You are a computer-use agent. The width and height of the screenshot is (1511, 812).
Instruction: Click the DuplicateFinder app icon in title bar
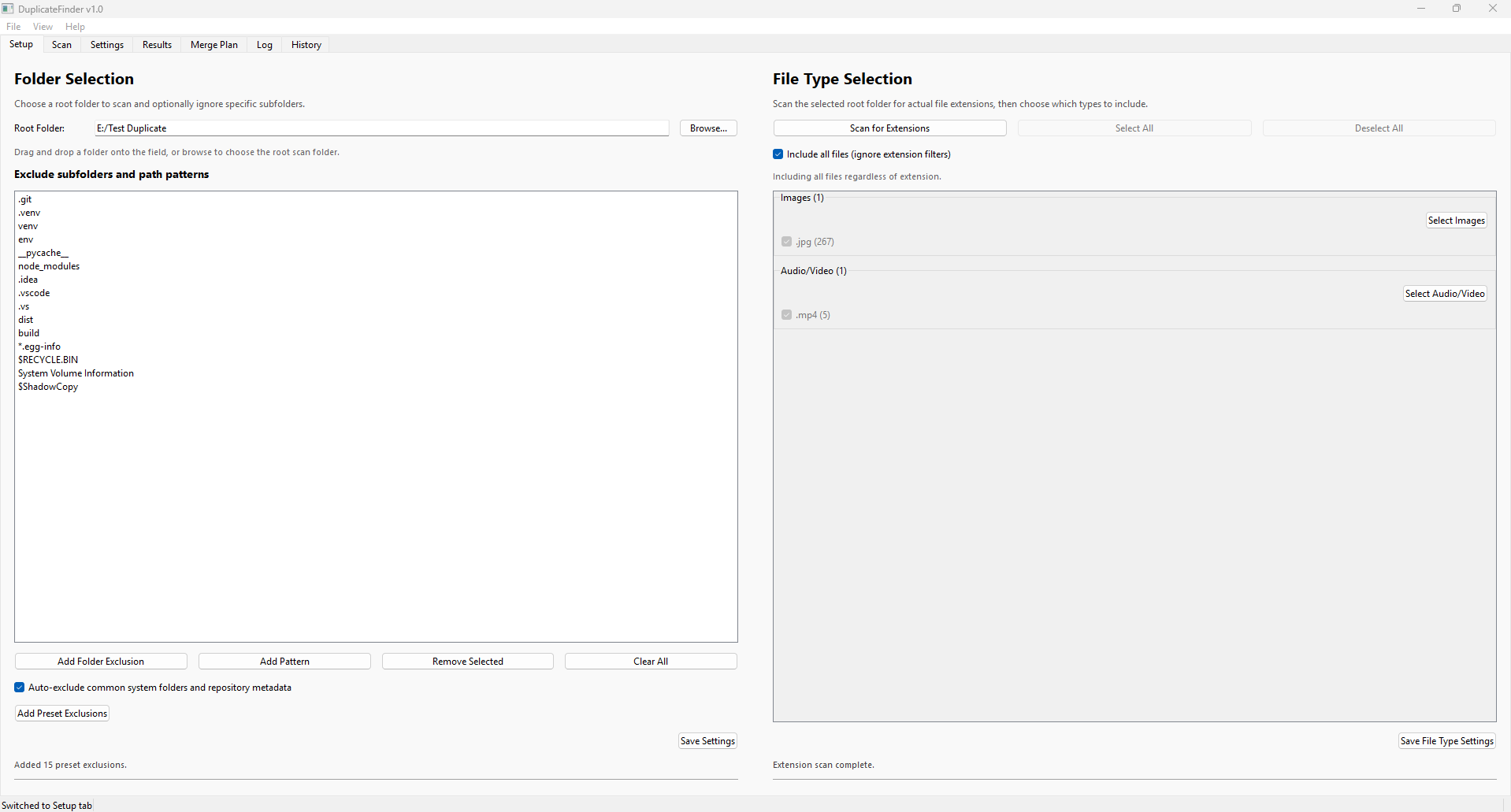(x=8, y=9)
